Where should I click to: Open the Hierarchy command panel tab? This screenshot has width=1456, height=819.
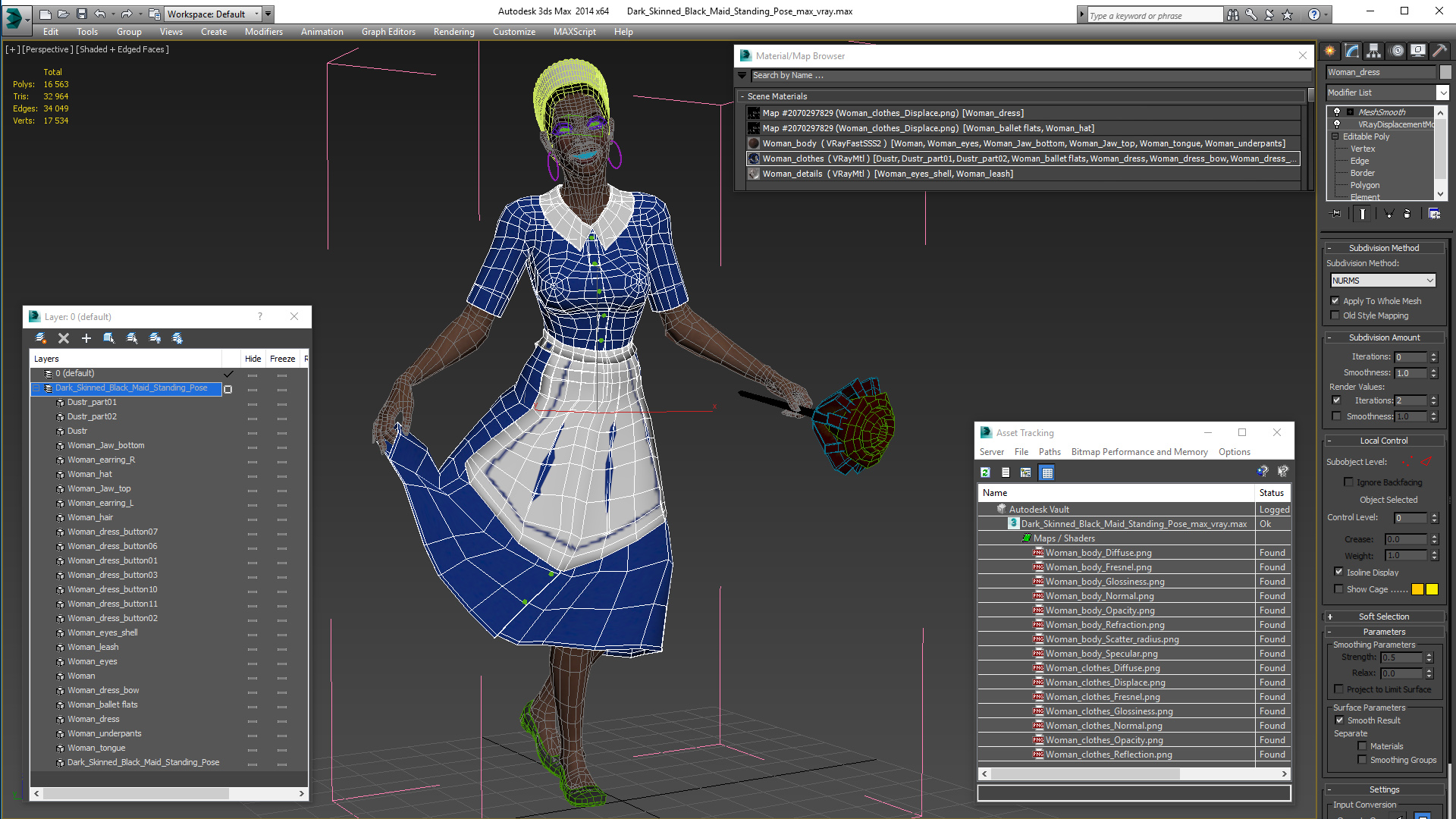pos(1374,51)
